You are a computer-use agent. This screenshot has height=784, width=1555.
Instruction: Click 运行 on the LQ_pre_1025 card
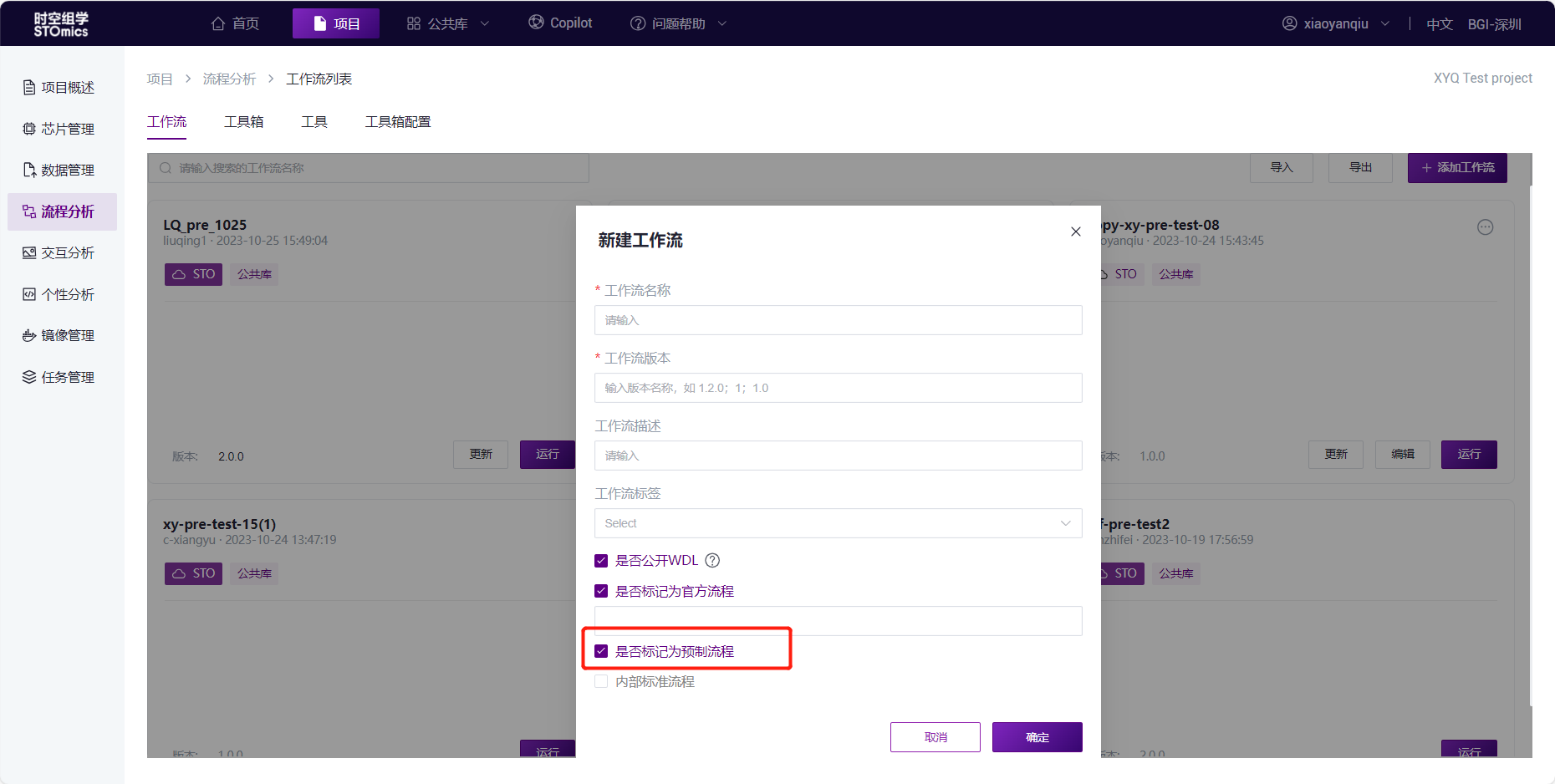(548, 455)
